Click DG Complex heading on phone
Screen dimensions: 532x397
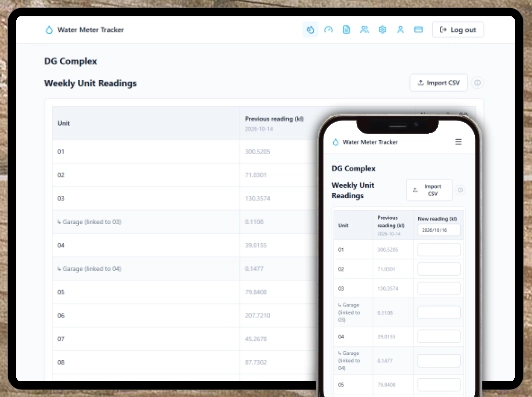point(354,169)
